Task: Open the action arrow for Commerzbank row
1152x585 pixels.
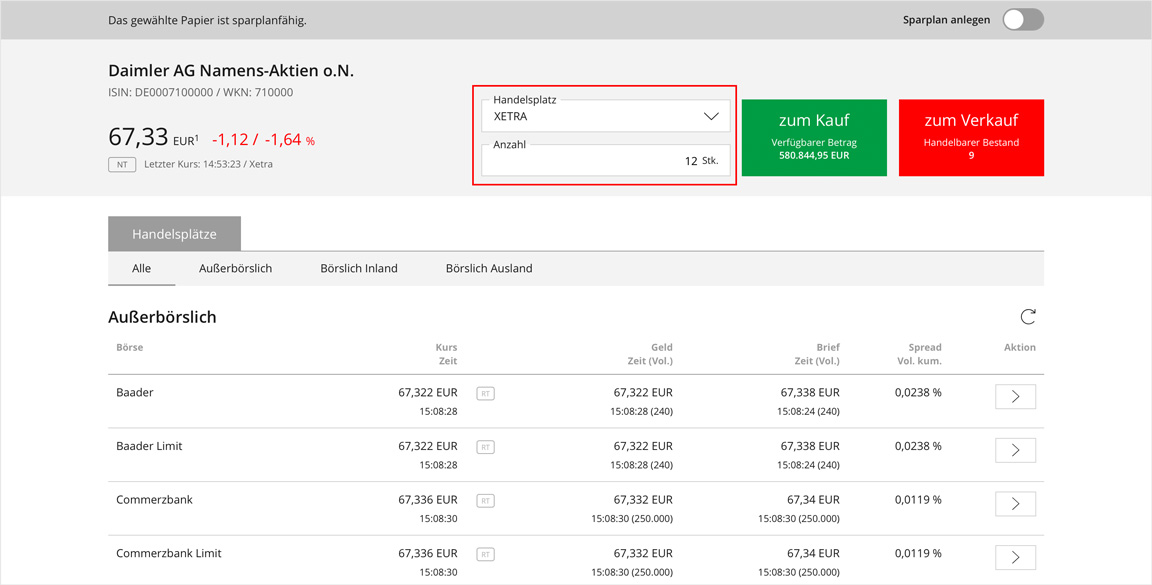Action: [1015, 503]
